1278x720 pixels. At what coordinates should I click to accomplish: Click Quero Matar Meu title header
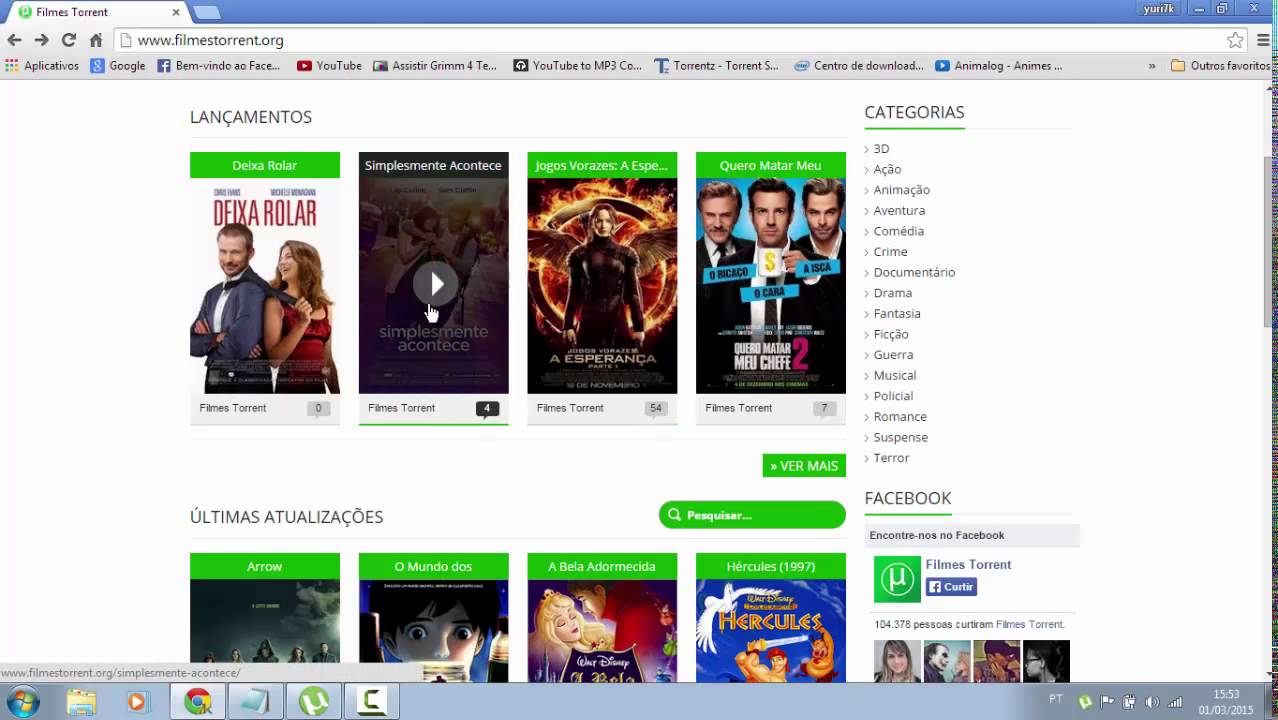click(x=771, y=165)
